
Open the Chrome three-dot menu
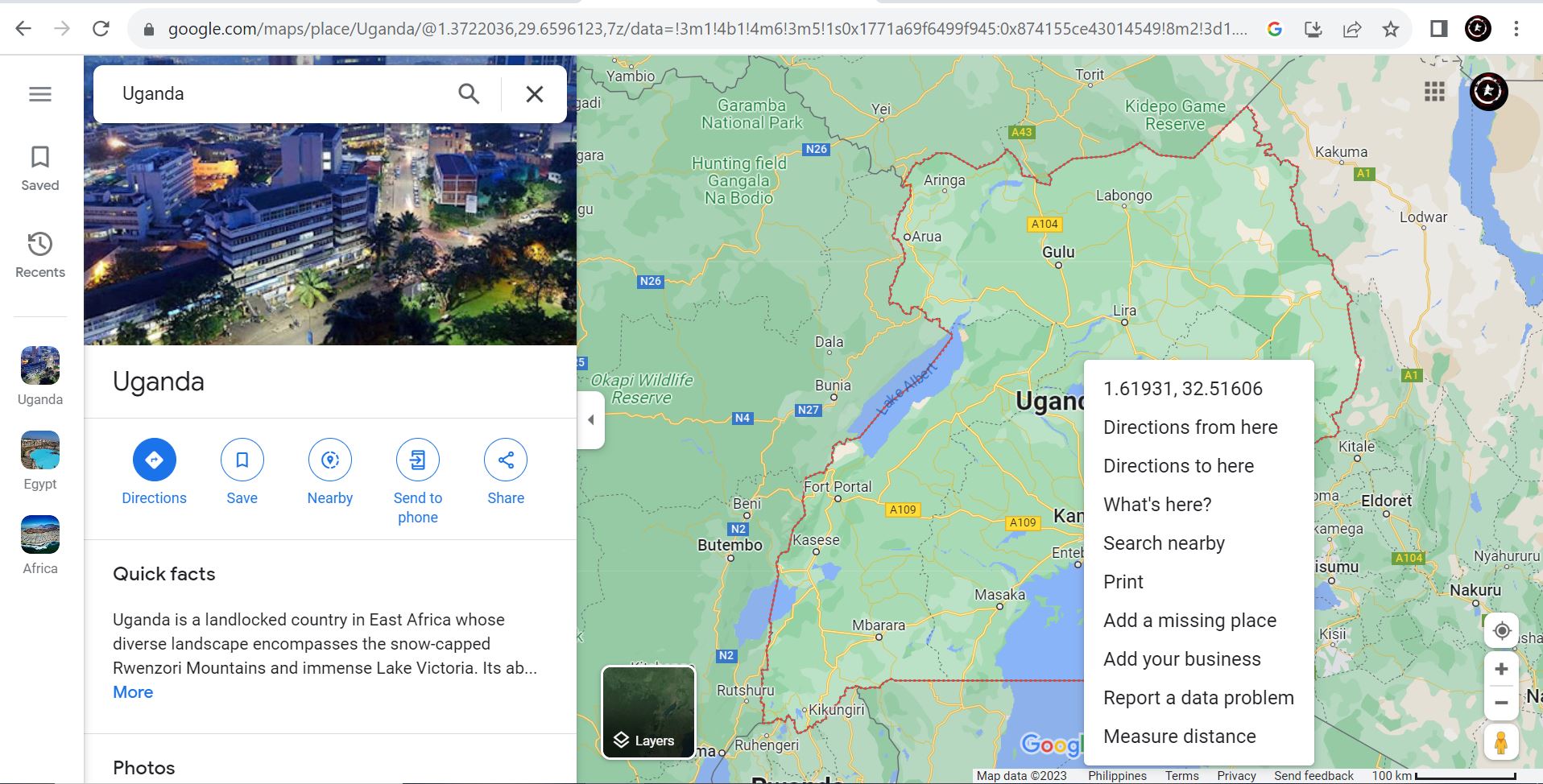tap(1516, 29)
